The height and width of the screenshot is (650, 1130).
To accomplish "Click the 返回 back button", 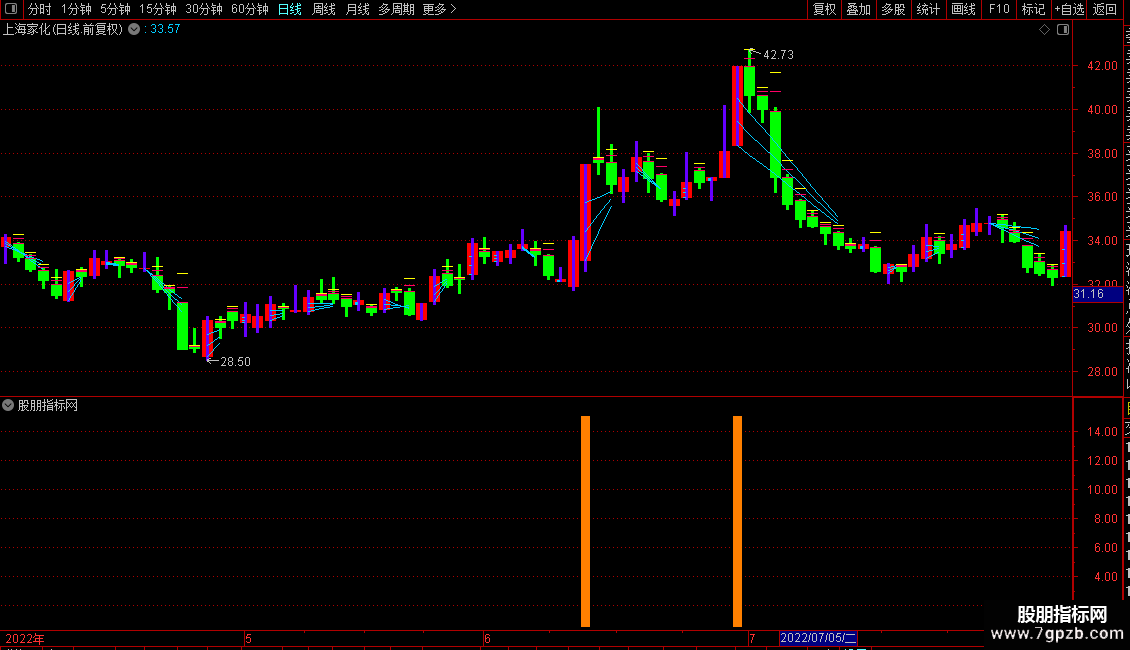I will (x=1104, y=9).
